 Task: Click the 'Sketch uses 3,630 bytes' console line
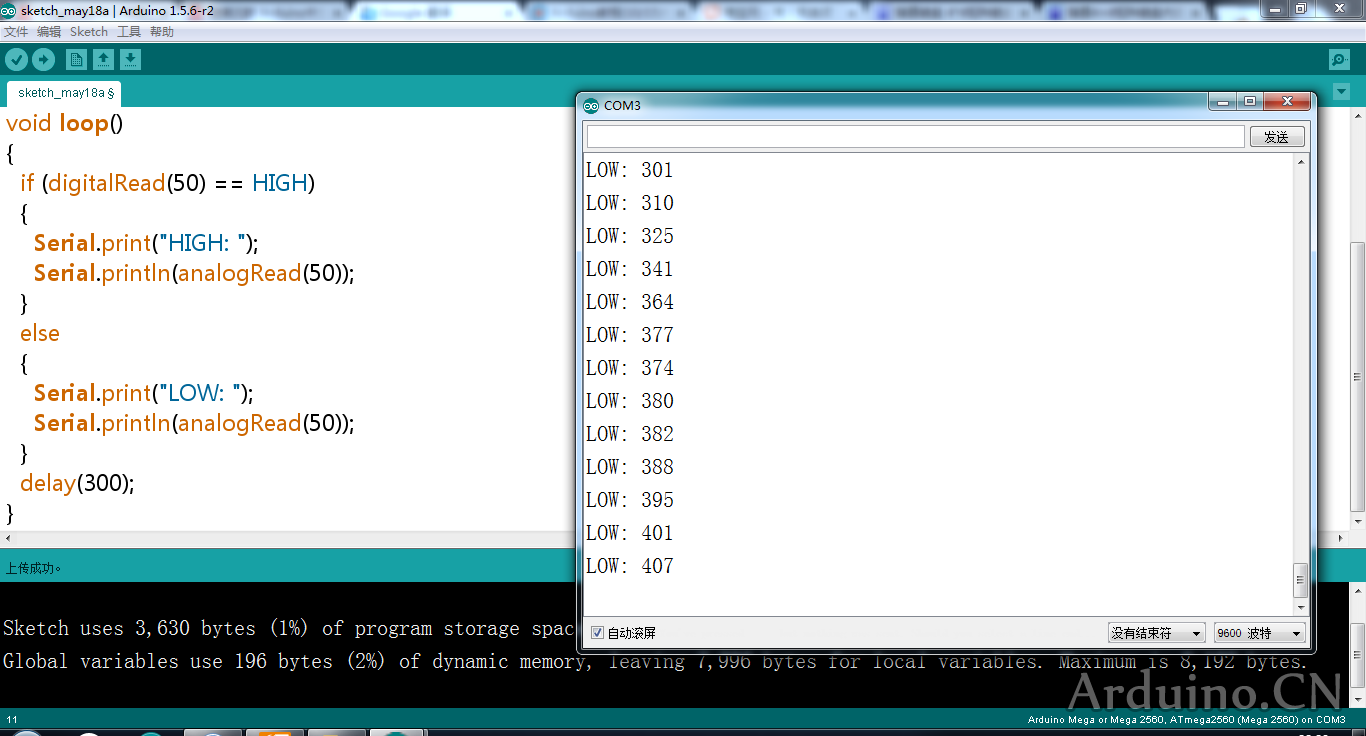coord(289,629)
